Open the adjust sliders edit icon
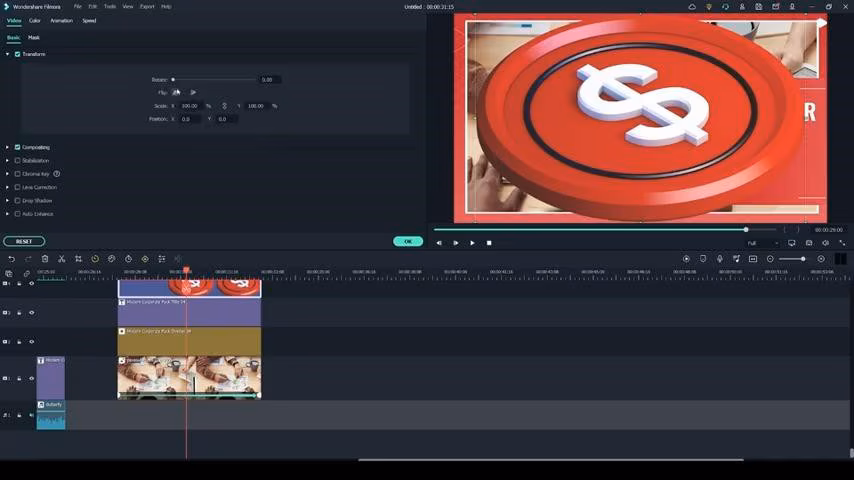The height and width of the screenshot is (480, 854). click(x=162, y=259)
